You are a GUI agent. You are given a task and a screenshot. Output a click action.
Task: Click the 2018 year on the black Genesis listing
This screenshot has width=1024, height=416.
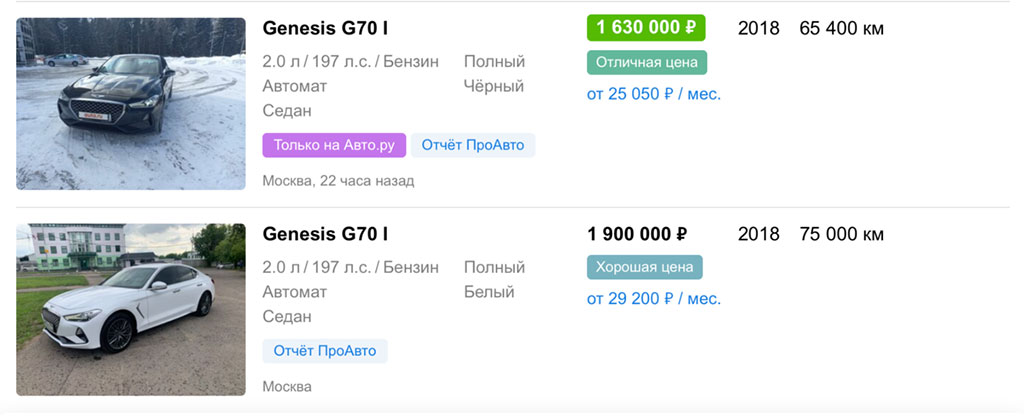pos(758,28)
